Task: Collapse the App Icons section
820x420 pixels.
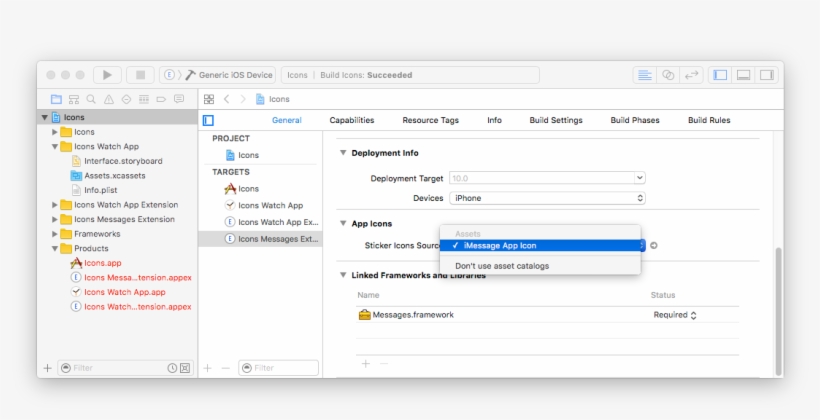Action: coord(343,223)
